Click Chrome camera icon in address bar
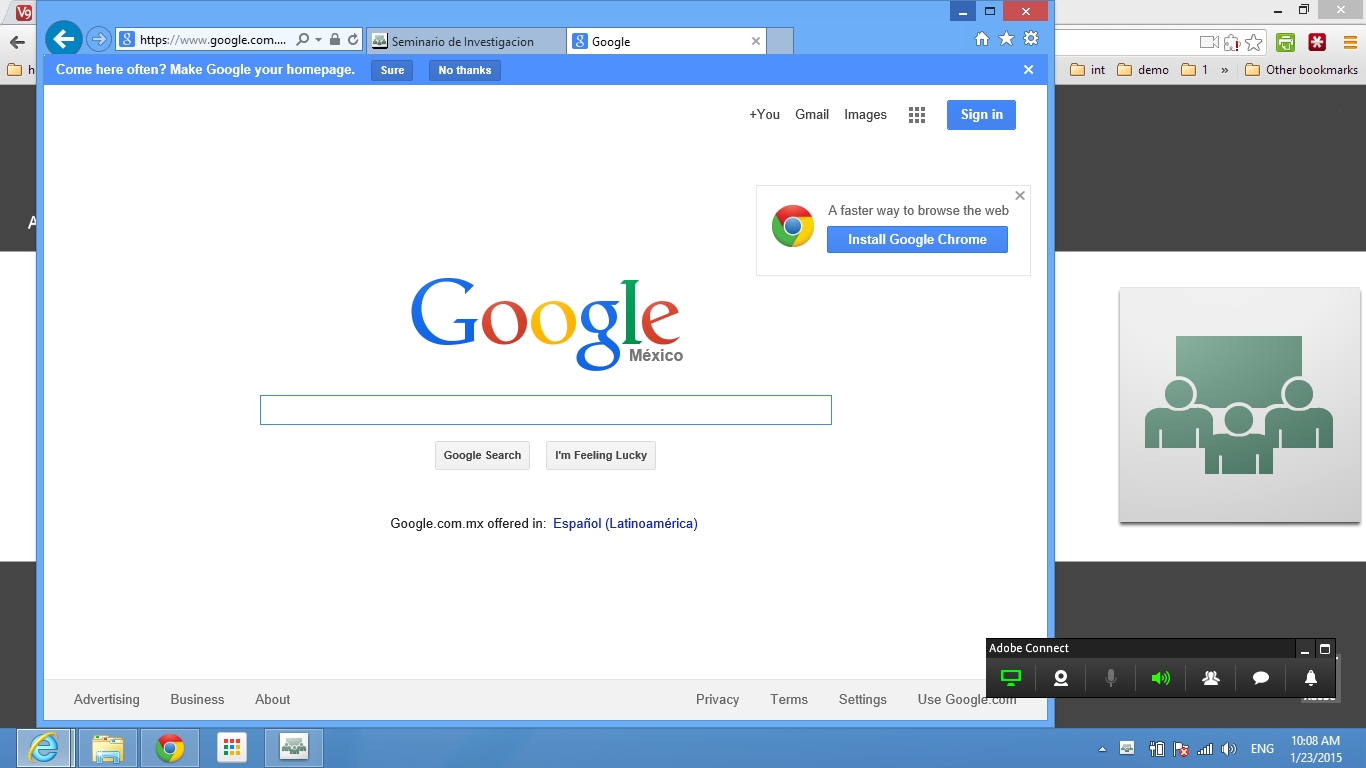Screen dimensions: 1366x768 pyautogui.click(x=1209, y=42)
